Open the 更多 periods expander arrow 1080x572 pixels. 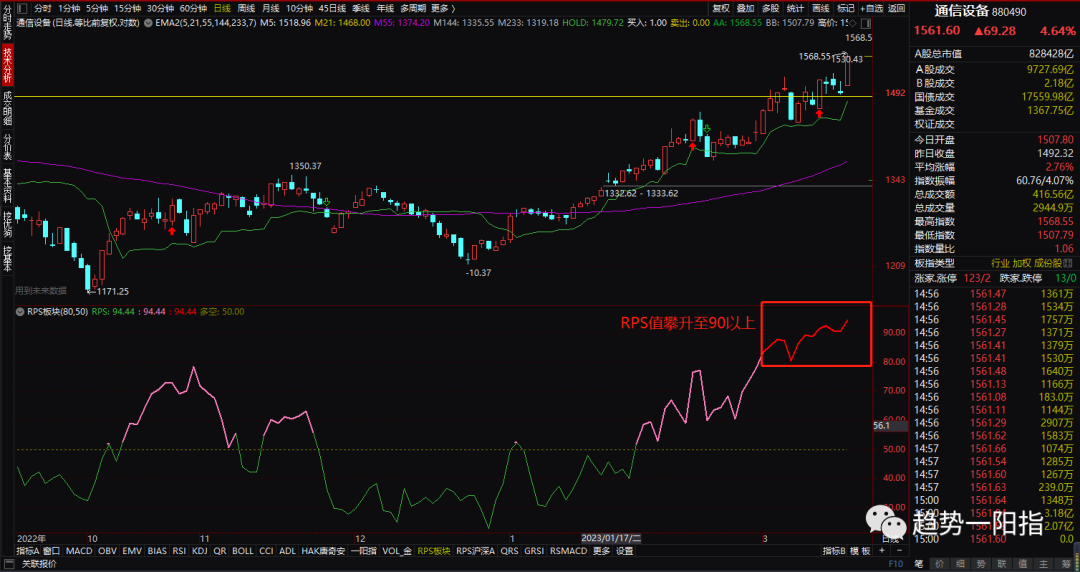point(453,8)
